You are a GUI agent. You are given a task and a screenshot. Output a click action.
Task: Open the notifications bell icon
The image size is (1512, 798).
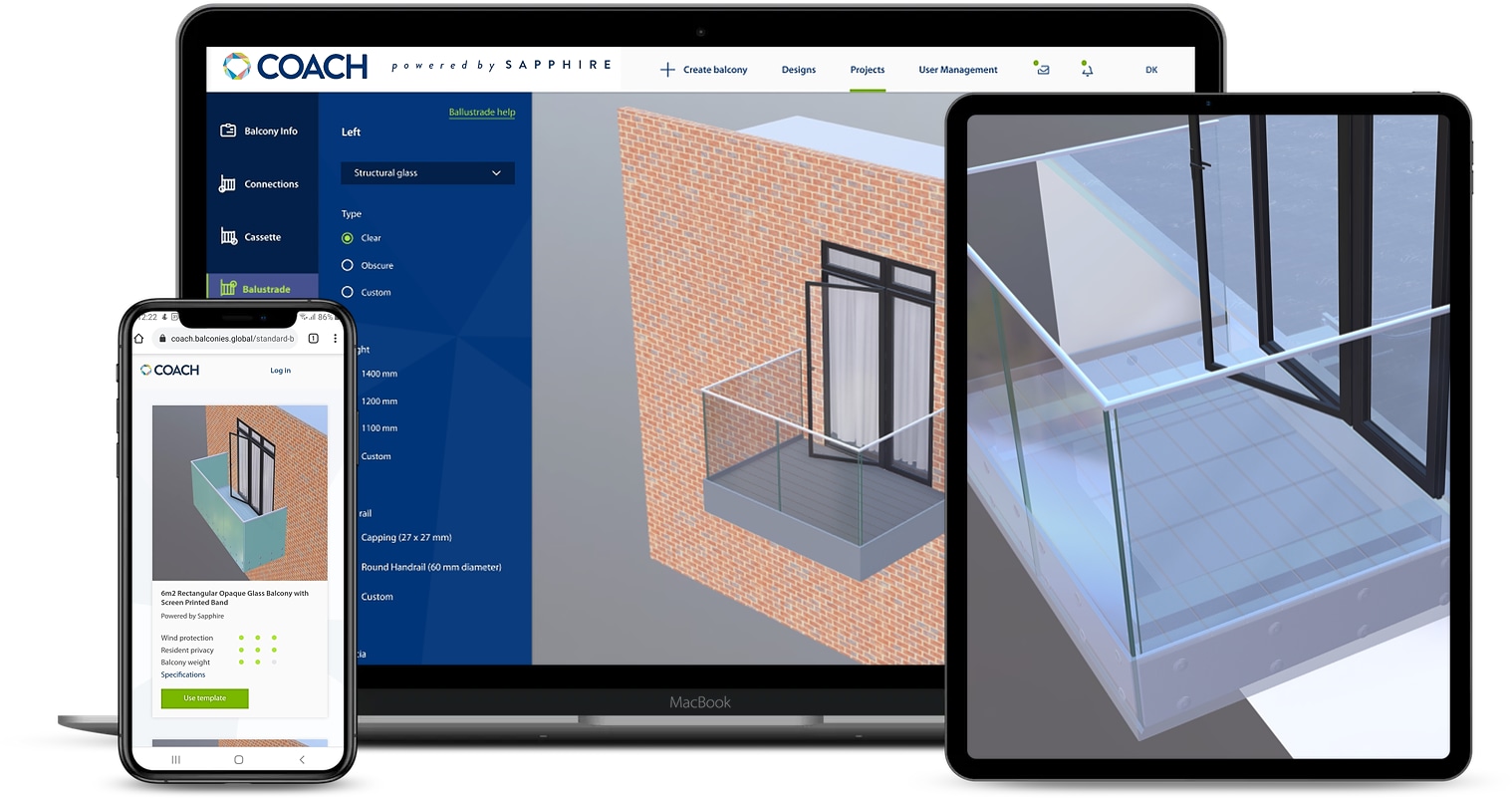pyautogui.click(x=1087, y=69)
